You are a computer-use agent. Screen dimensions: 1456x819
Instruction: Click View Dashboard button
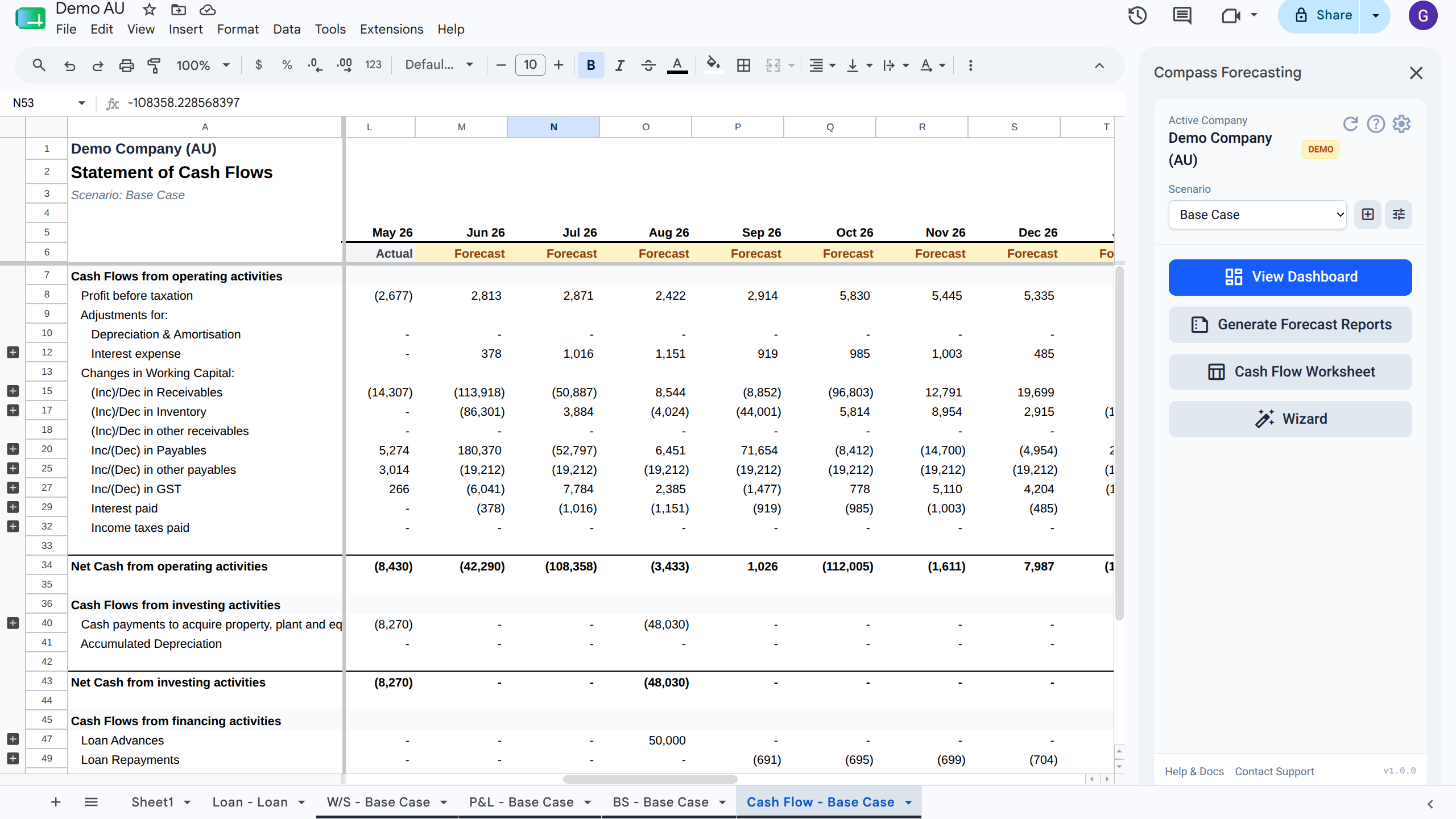[1290, 277]
